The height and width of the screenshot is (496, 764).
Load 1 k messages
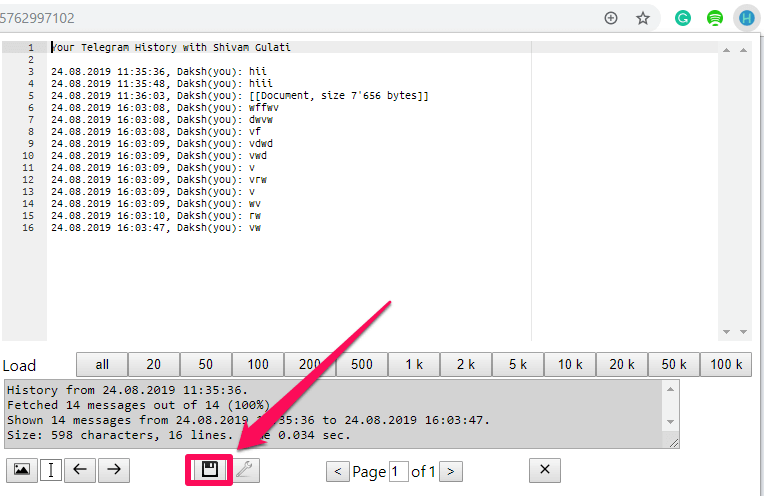pyautogui.click(x=414, y=364)
